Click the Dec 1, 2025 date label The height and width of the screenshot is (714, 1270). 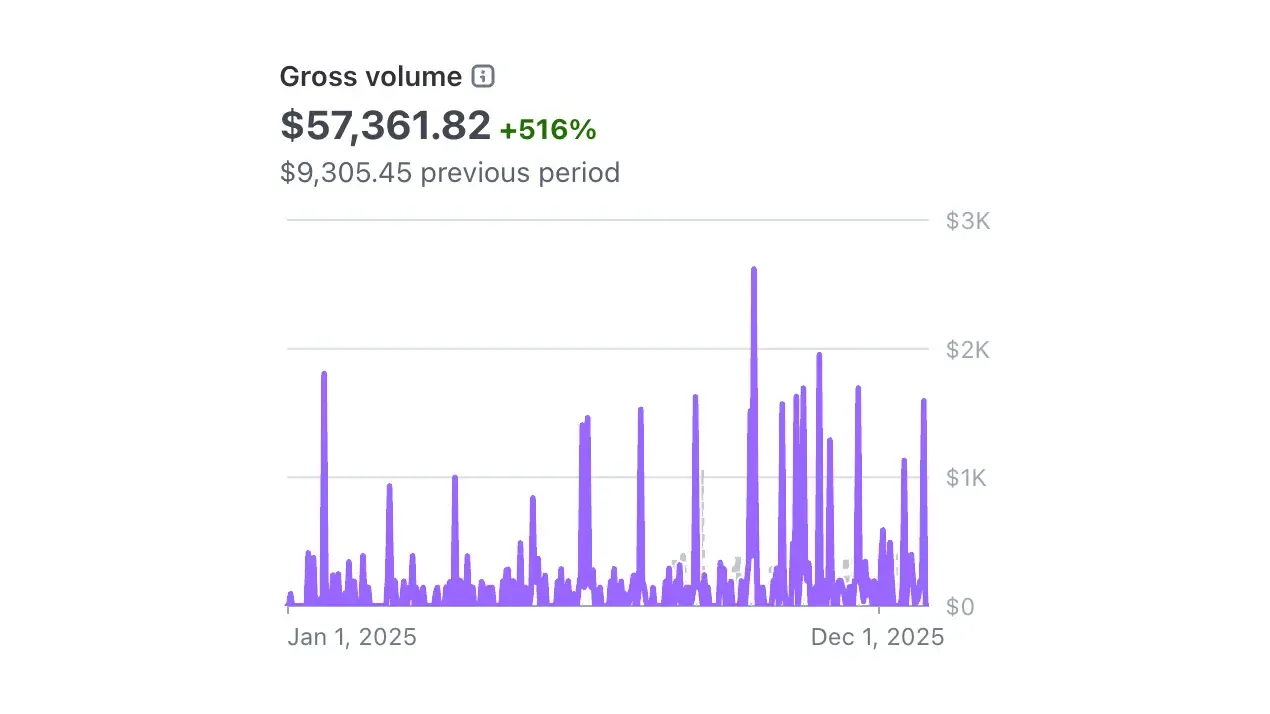(877, 637)
